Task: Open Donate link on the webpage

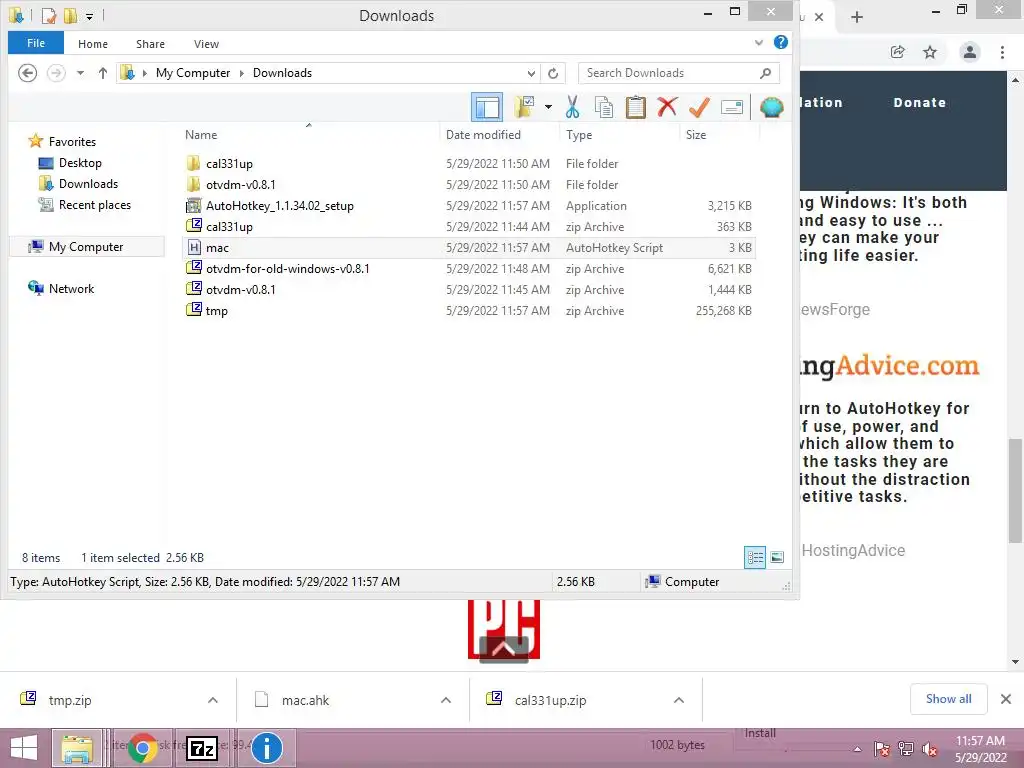Action: (x=920, y=103)
